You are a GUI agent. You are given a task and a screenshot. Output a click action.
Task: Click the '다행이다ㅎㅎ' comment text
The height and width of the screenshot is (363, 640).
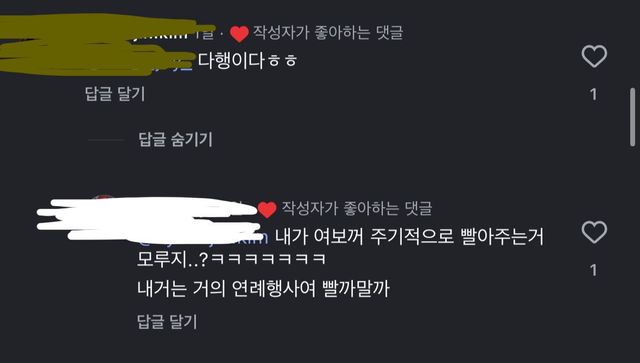(247, 61)
